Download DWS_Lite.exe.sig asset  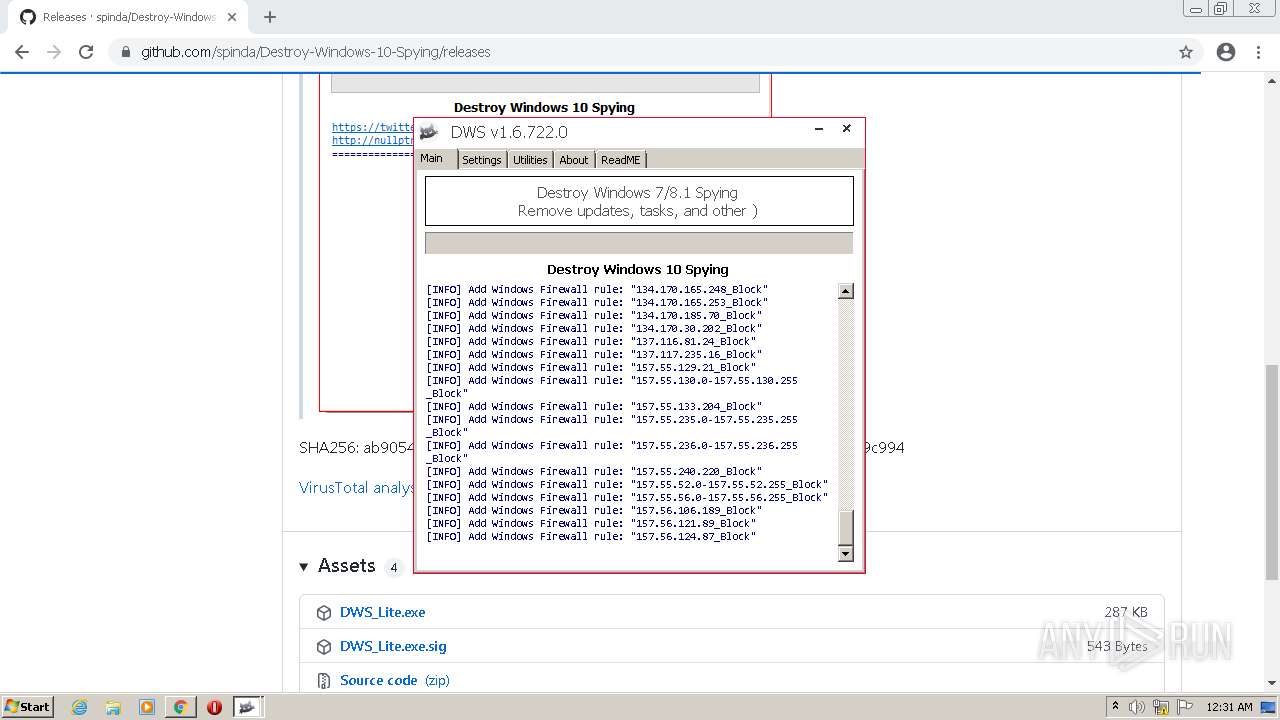click(x=393, y=647)
